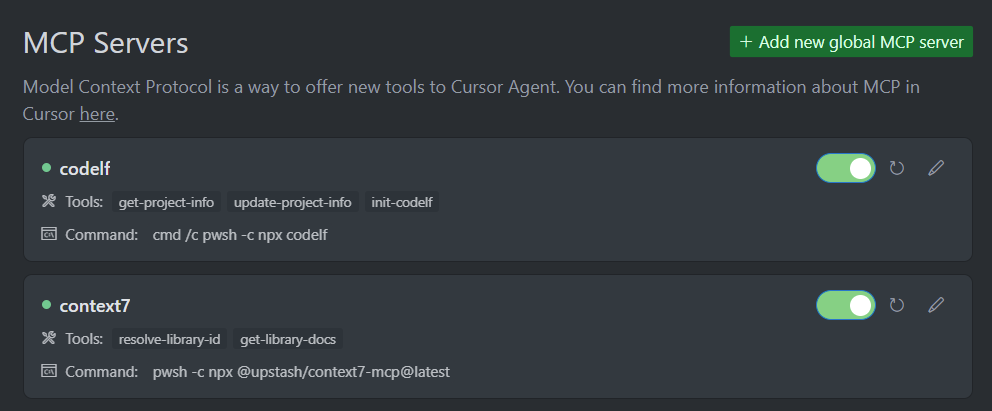Select the resolve-library-id tool tag
Image resolution: width=992 pixels, height=411 pixels.
[170, 340]
